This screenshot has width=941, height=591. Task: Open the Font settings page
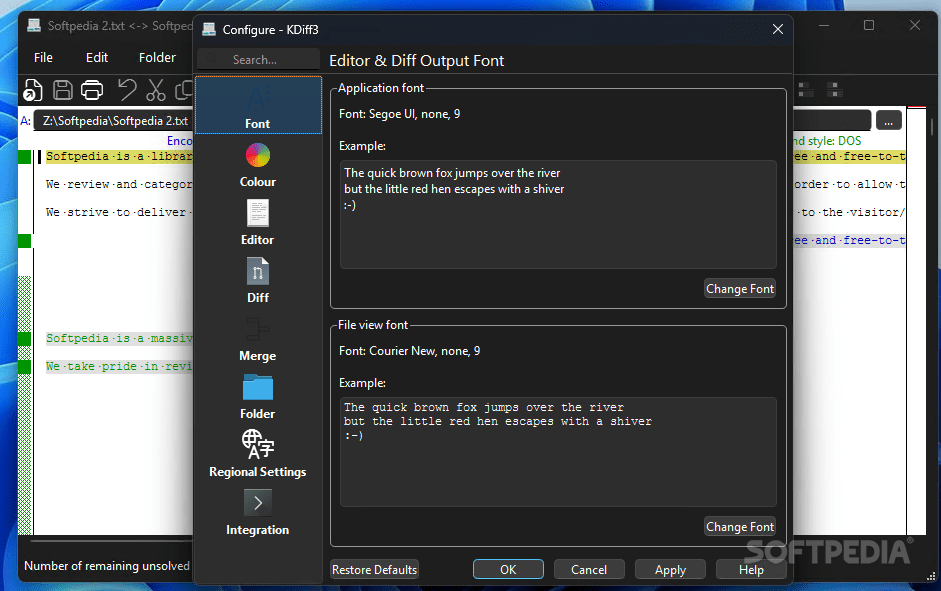(257, 105)
